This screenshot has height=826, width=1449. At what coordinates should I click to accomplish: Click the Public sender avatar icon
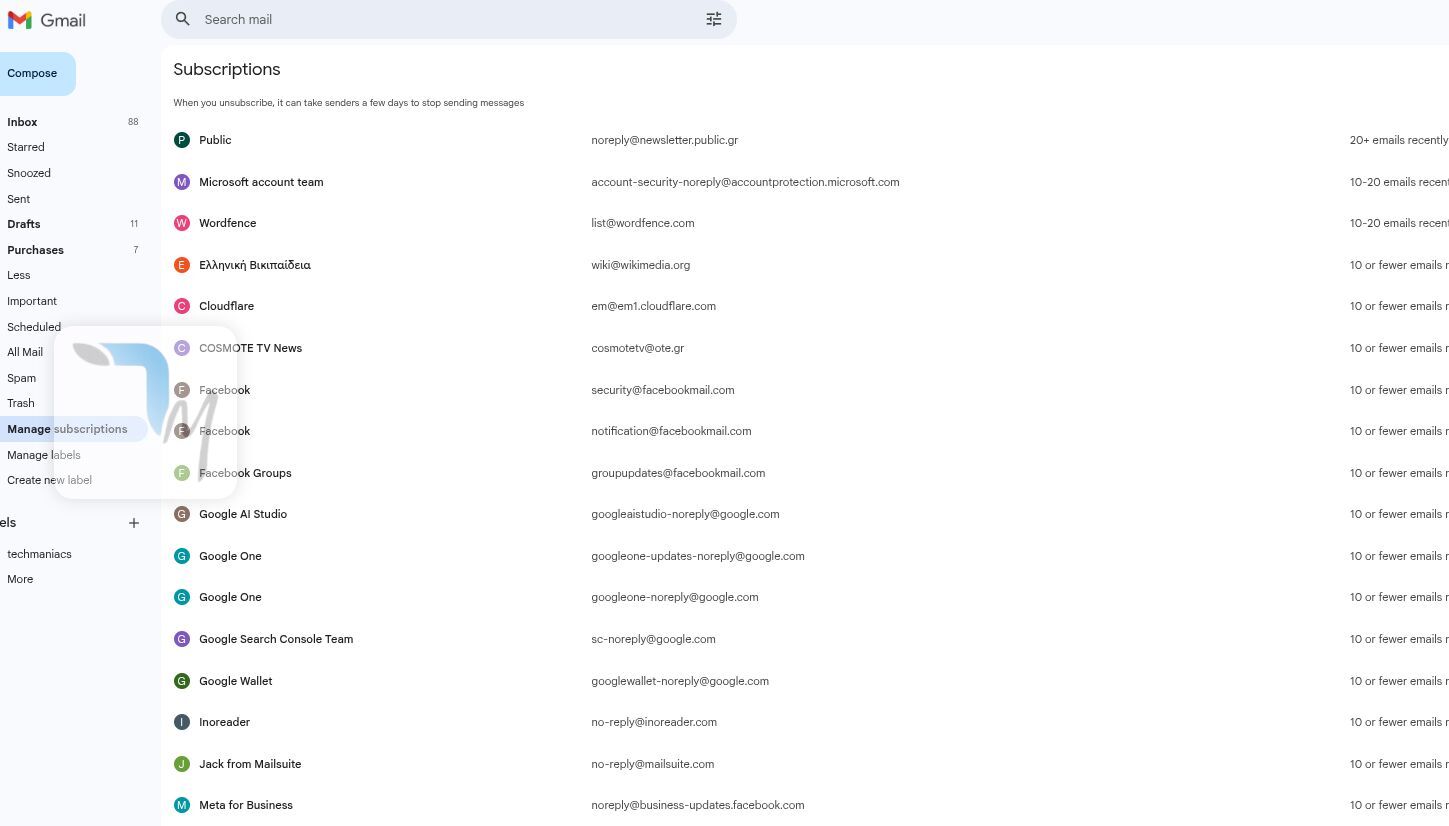[x=182, y=140]
